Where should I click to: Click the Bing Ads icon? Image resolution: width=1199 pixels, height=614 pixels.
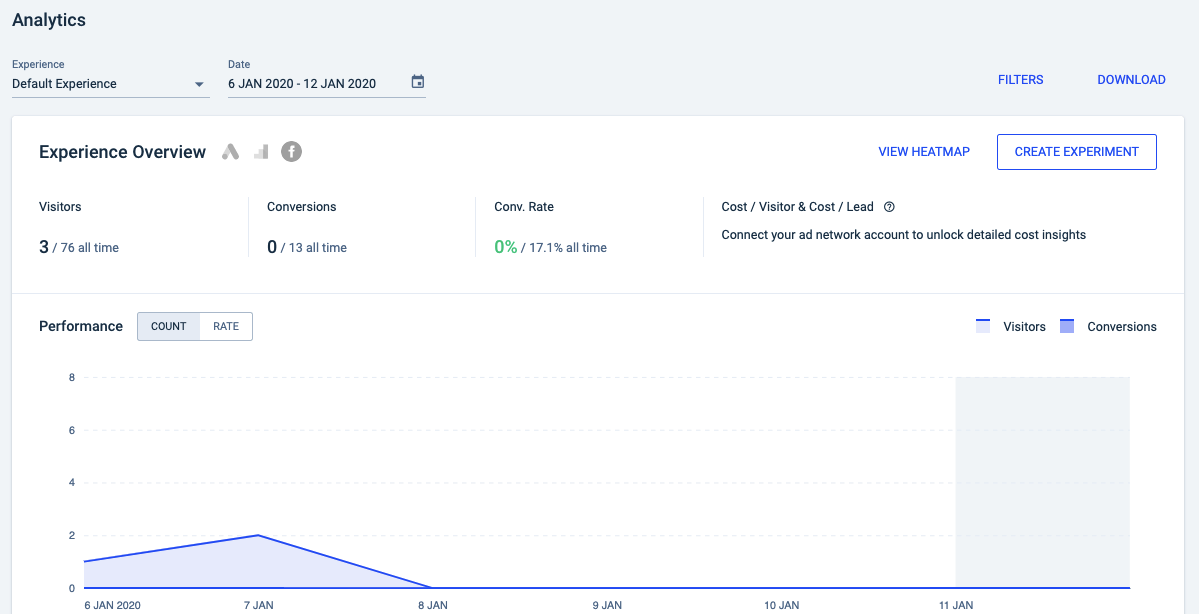click(x=262, y=151)
